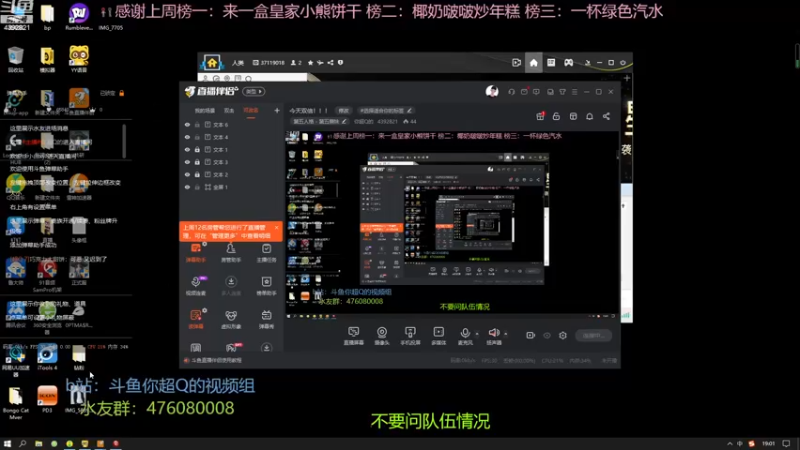
Task: Click the t-shirt skin icon in title bar
Action: pyautogui.click(x=562, y=92)
